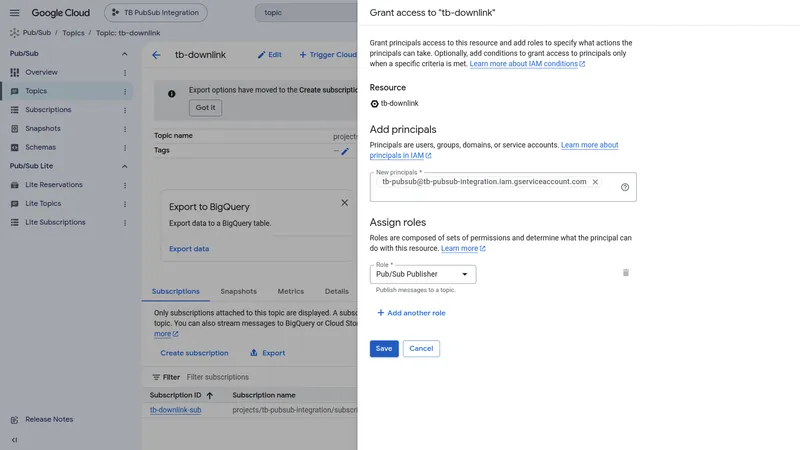Open the TB PubSub Integration project picker
Image resolution: width=800 pixels, height=450 pixels.
tap(156, 13)
